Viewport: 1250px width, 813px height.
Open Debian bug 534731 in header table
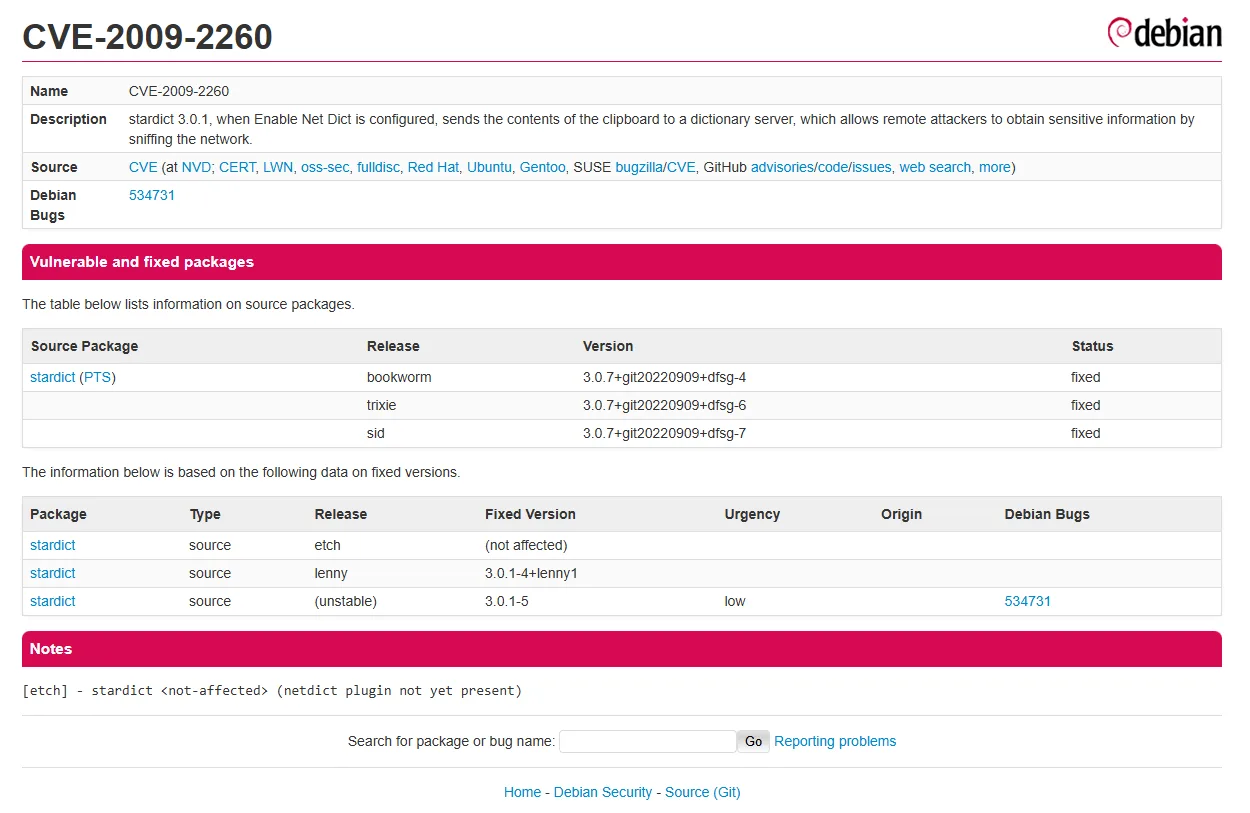(x=152, y=195)
